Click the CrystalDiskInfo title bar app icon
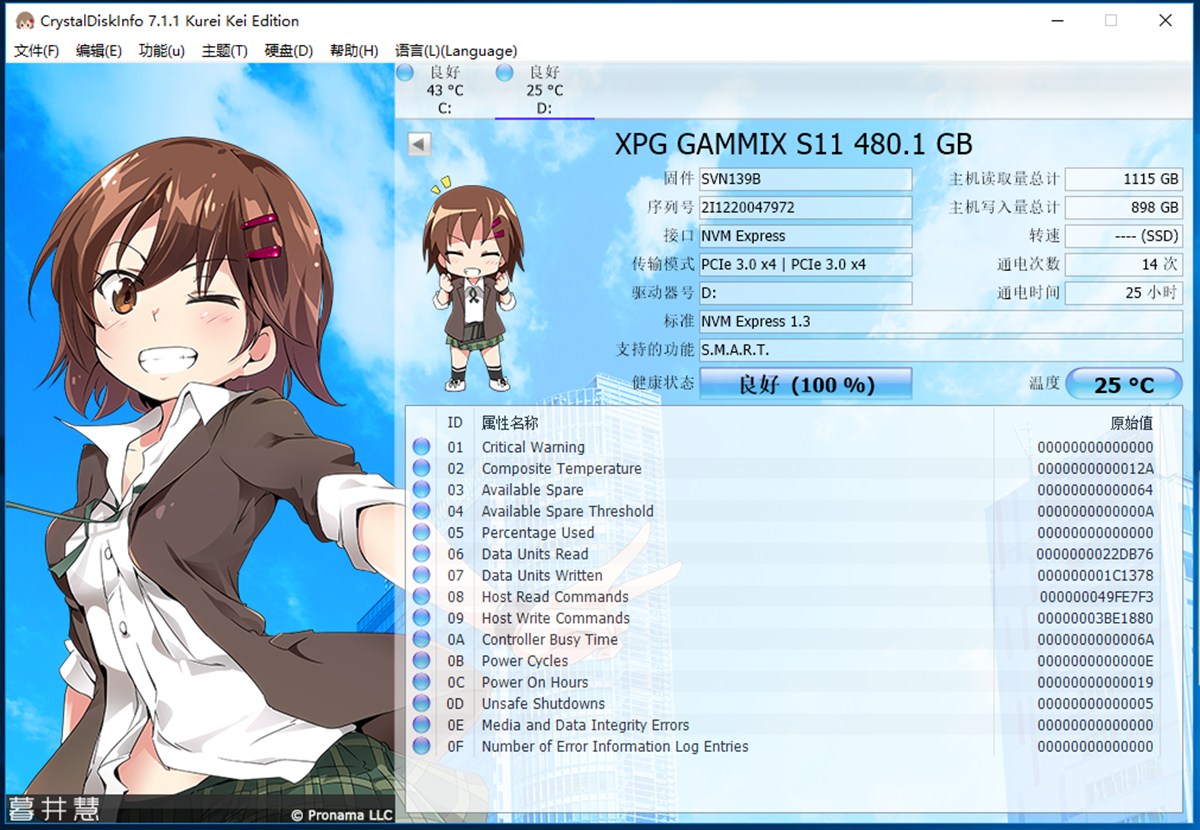 click(x=24, y=21)
